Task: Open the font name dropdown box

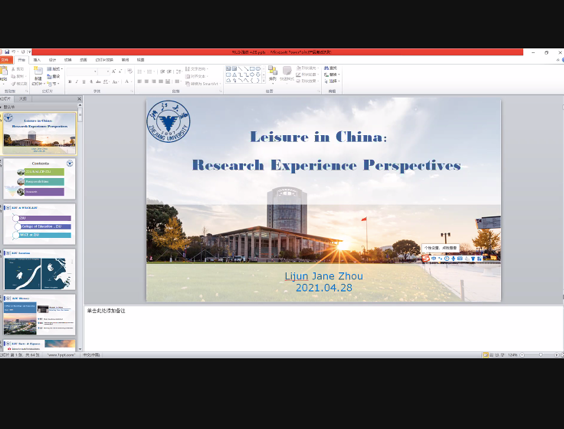Action: (x=82, y=71)
